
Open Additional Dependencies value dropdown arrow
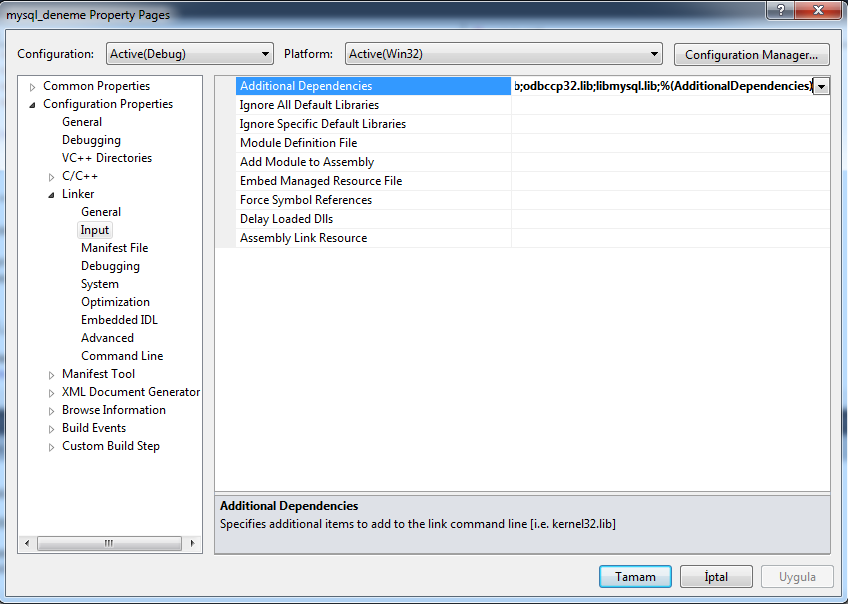coord(821,87)
